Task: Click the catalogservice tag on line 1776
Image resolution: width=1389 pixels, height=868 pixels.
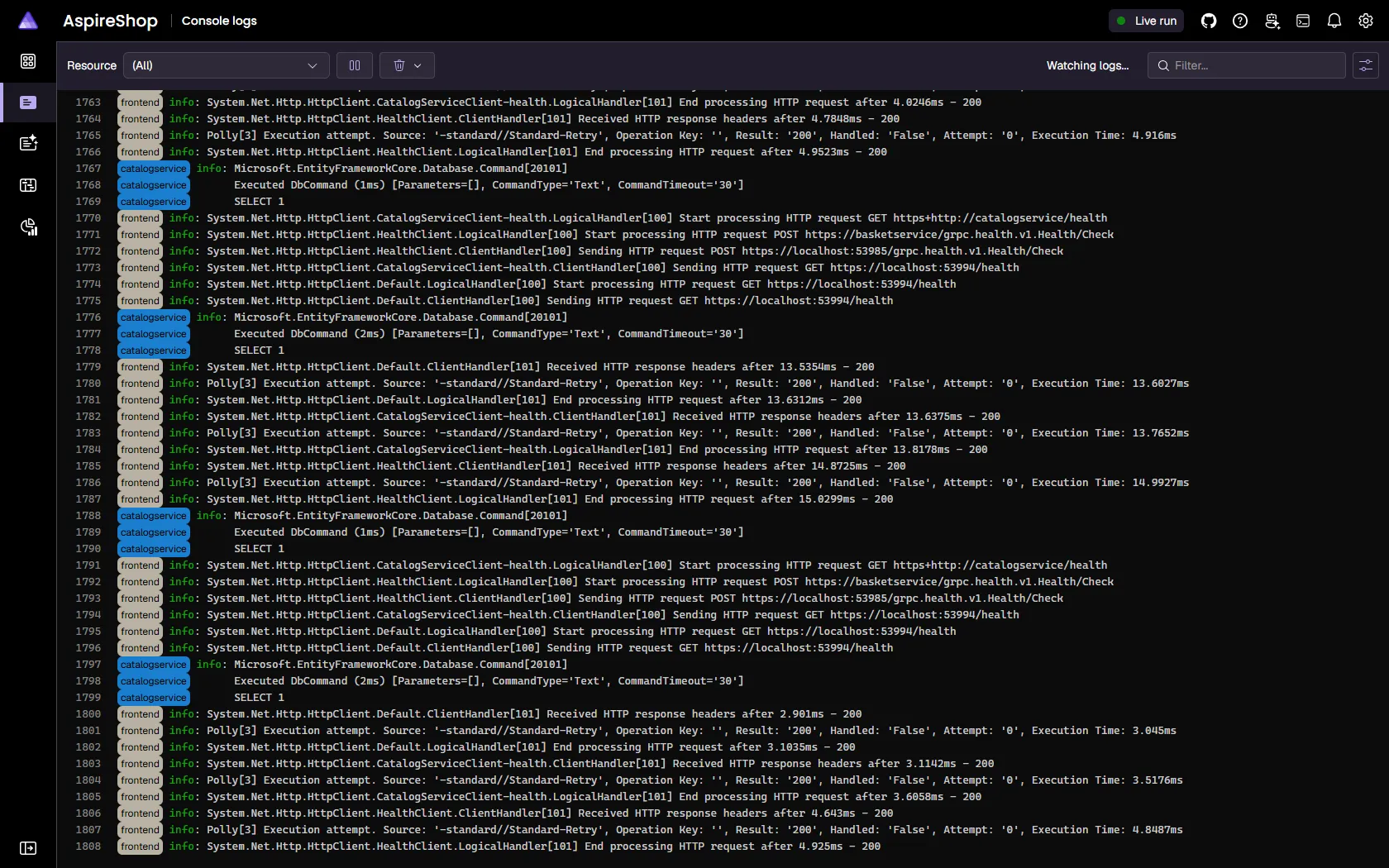Action: pyautogui.click(x=154, y=317)
